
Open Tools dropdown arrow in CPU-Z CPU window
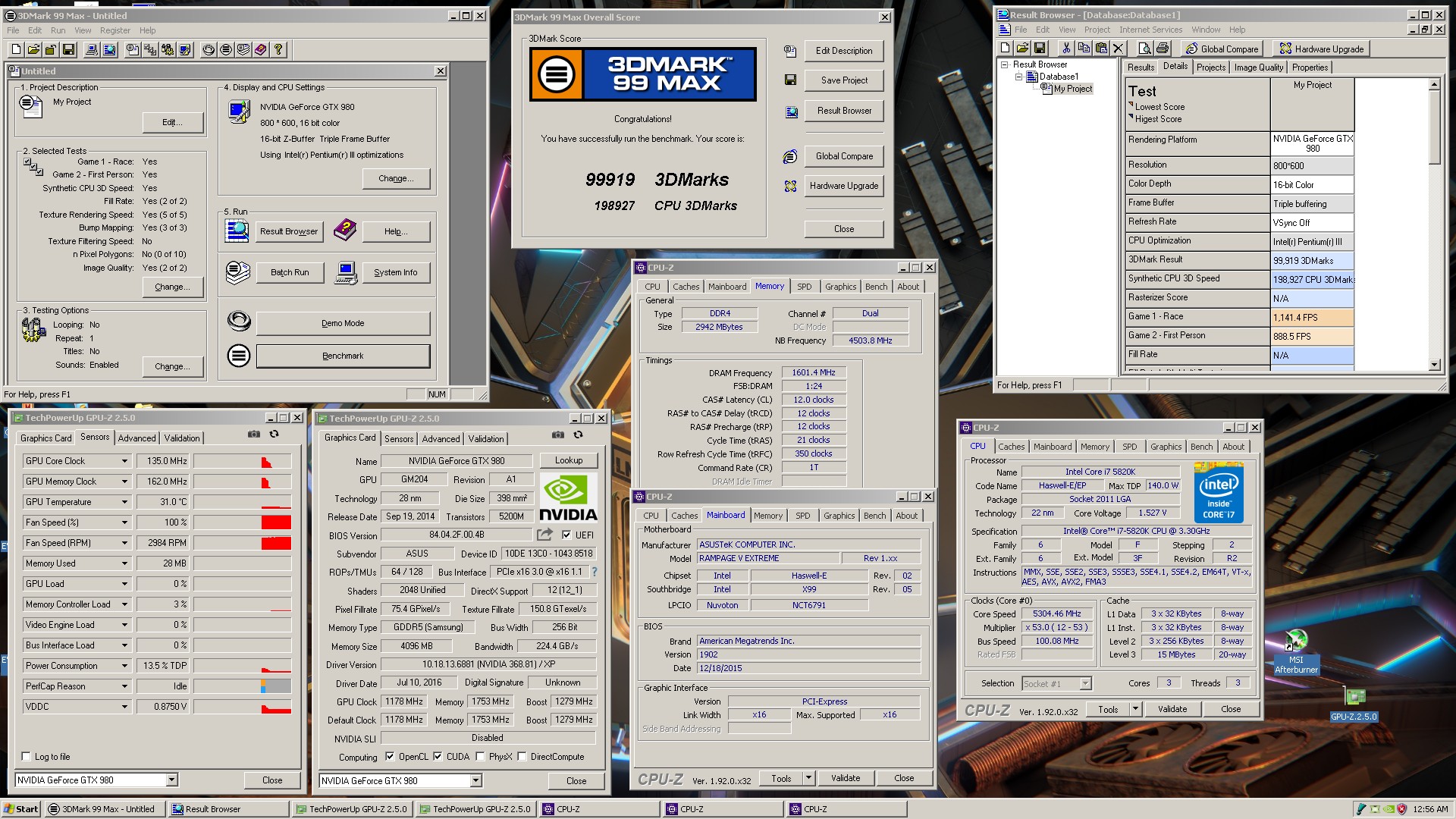pyautogui.click(x=1135, y=709)
